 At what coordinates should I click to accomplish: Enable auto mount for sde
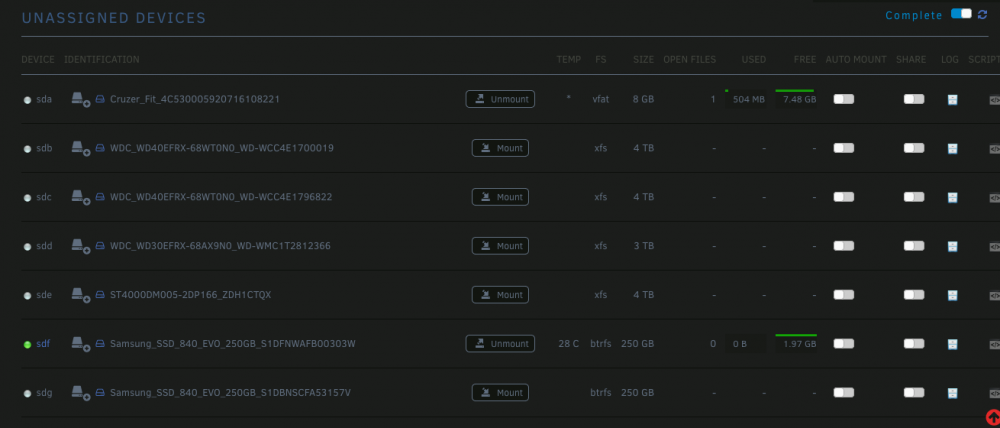coord(844,295)
